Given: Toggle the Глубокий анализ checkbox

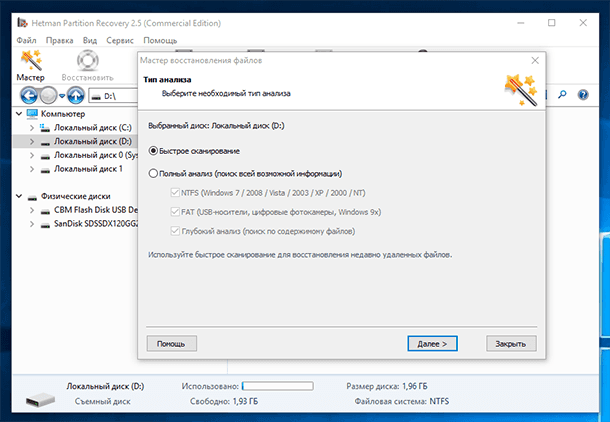Looking at the screenshot, I should pos(175,231).
